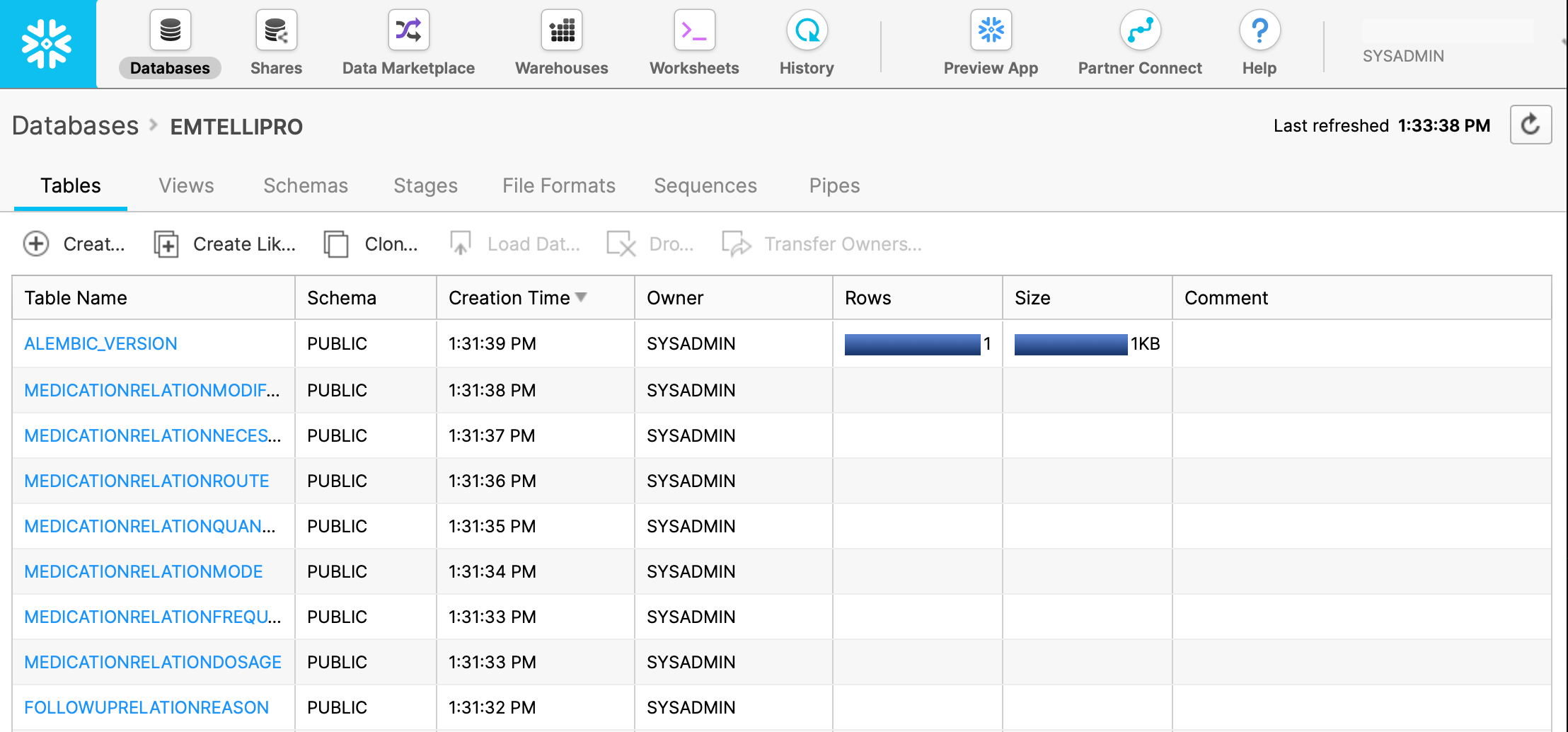Click the Clon... button label

[x=391, y=244]
